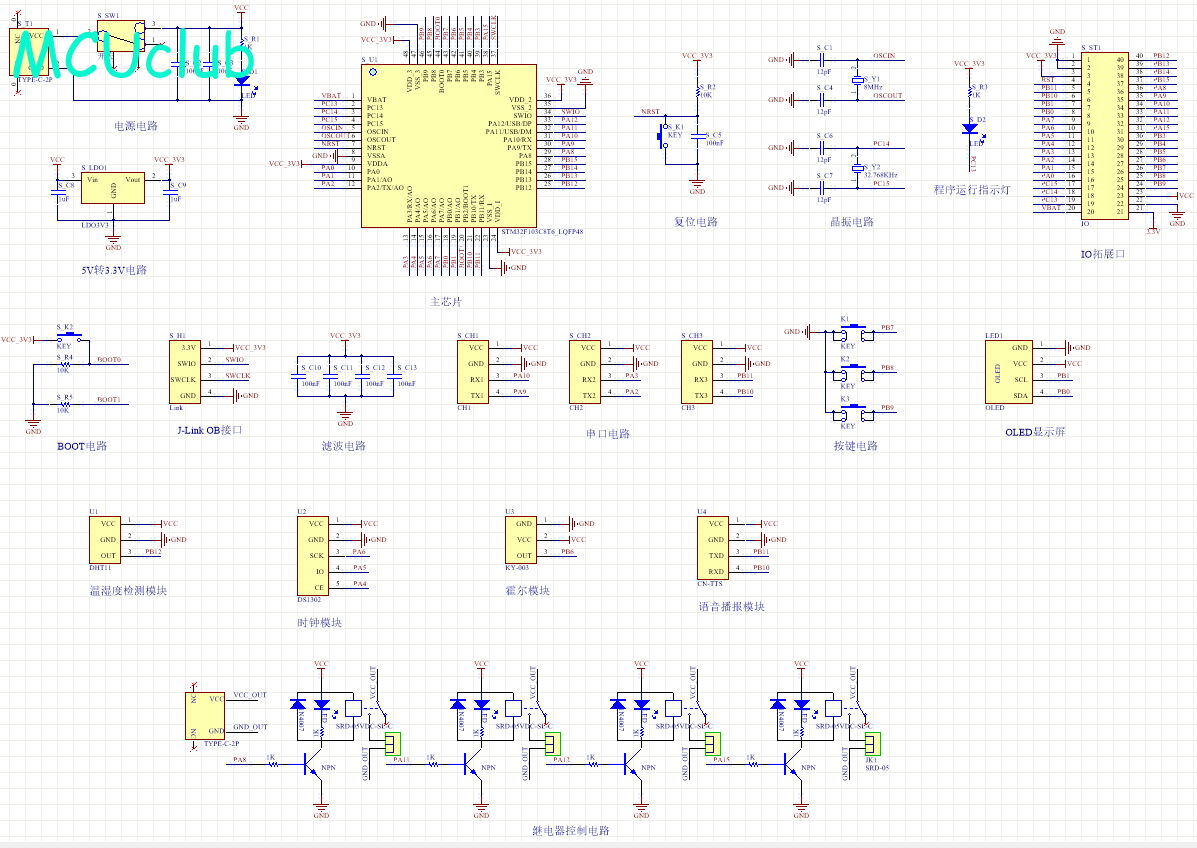Select the S_D2 LED diode symbol
This screenshot has height=848, width=1197.
970,128
